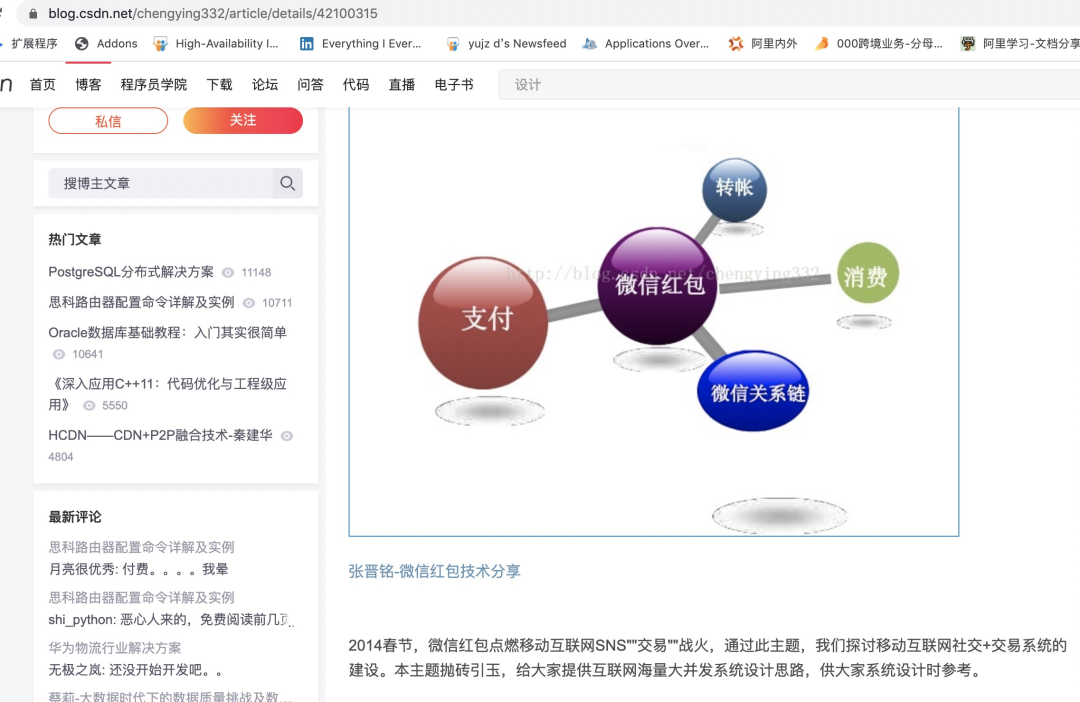
Task: Open 张晋铭-微信红包技术分享 link
Action: [x=435, y=571]
